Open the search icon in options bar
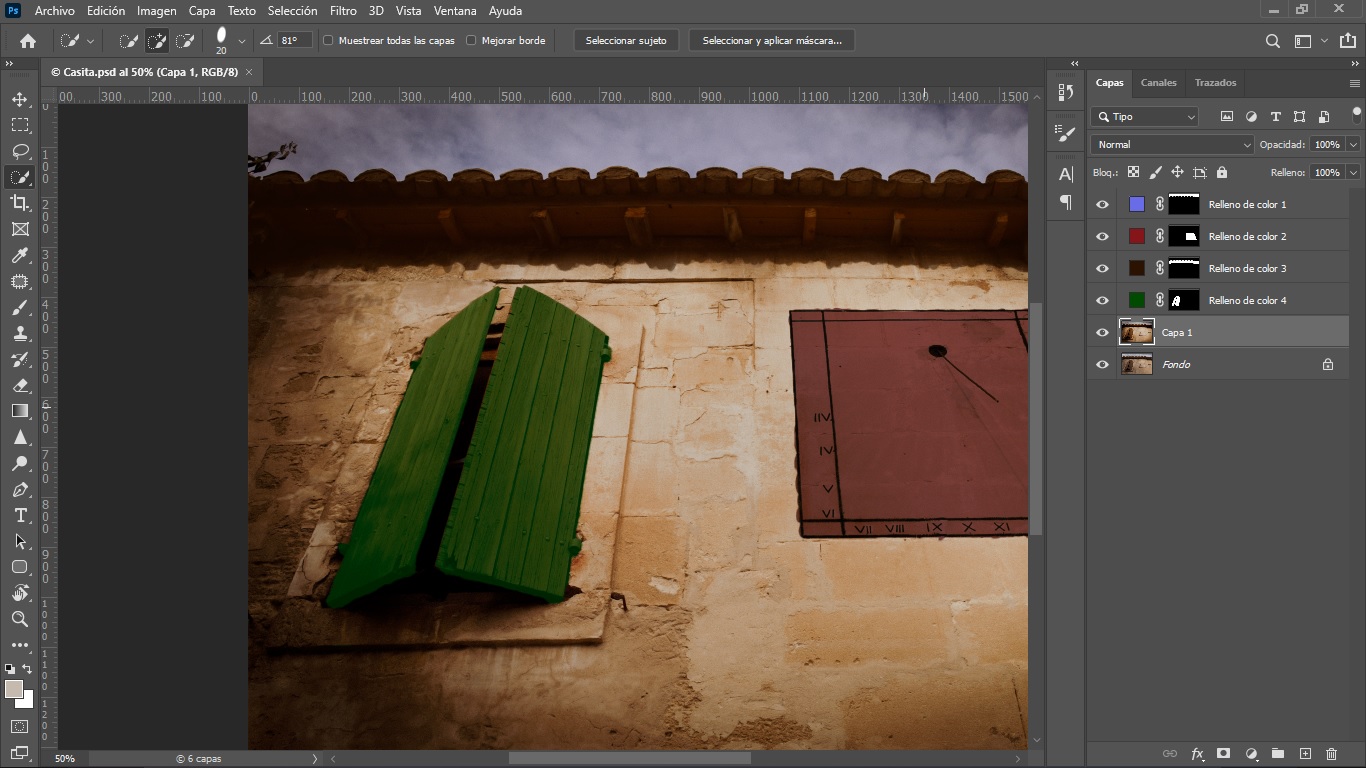 [x=1273, y=41]
